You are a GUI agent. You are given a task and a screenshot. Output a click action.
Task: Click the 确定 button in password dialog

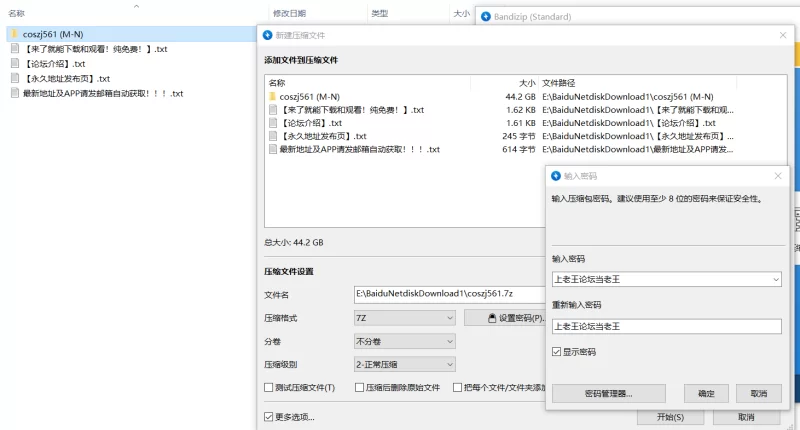(706, 394)
